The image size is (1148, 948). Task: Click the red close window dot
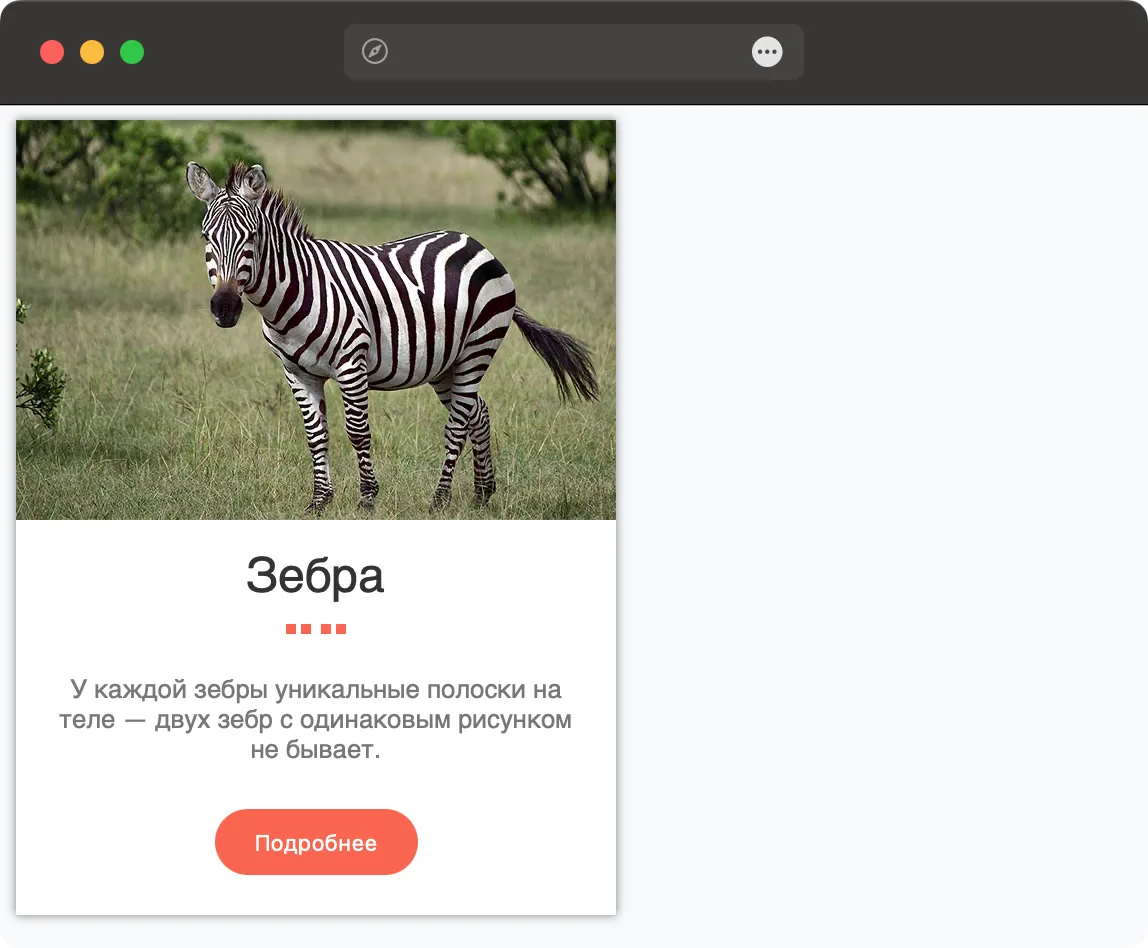[52, 52]
